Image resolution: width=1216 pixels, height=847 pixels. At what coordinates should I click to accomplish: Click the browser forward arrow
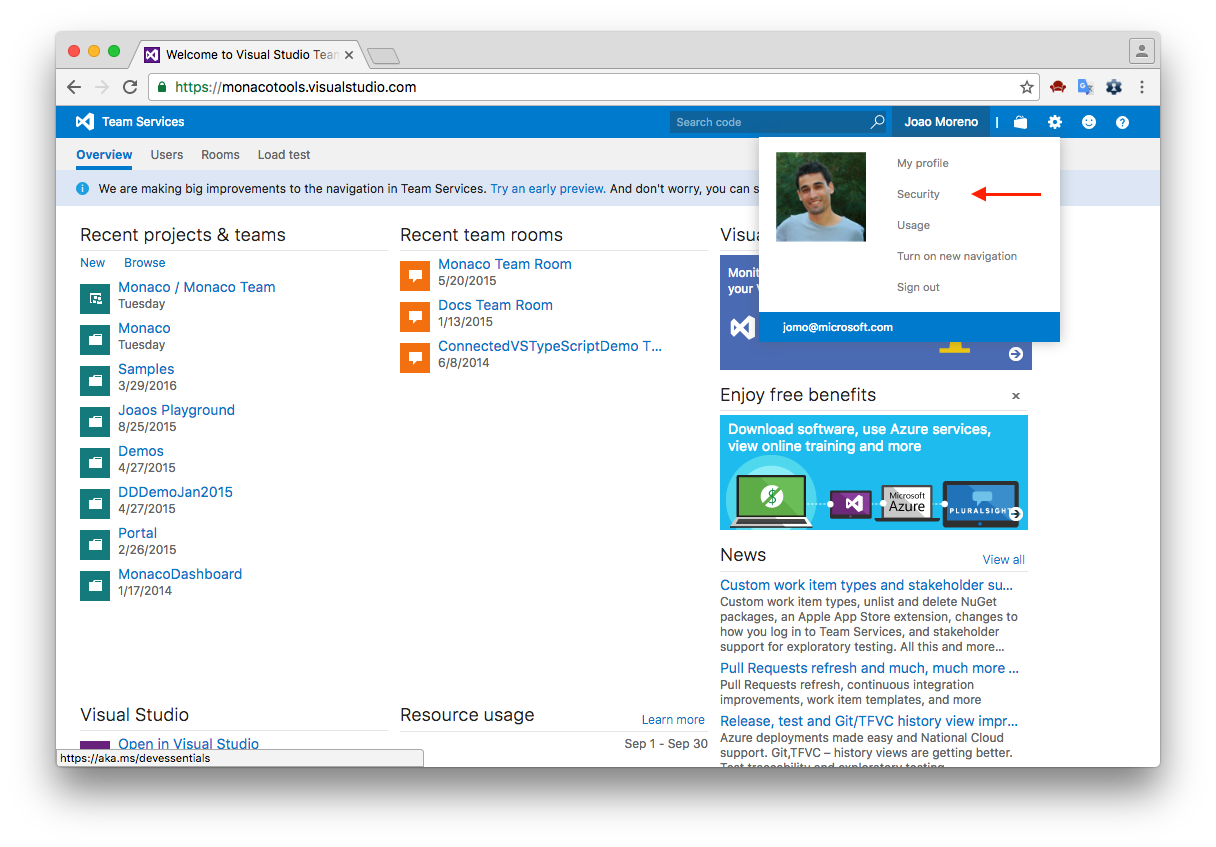pos(102,87)
